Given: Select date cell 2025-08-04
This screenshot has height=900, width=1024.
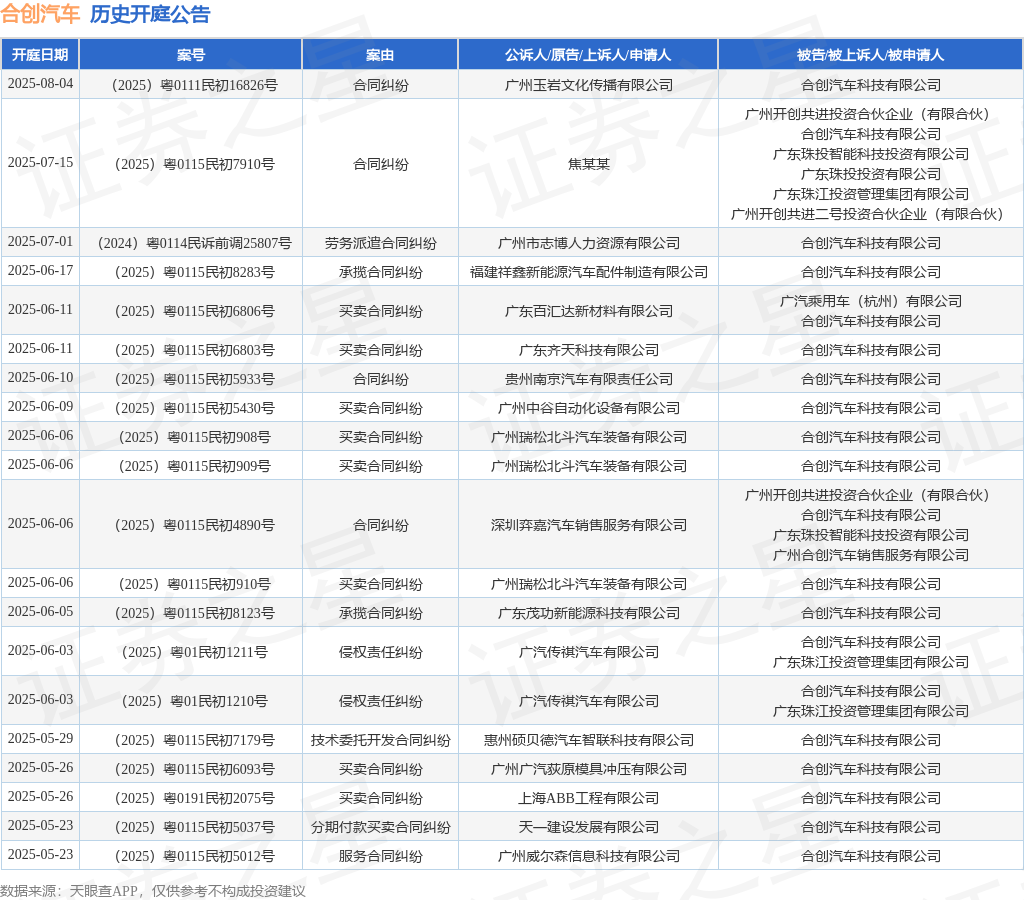Looking at the screenshot, I should (x=40, y=84).
